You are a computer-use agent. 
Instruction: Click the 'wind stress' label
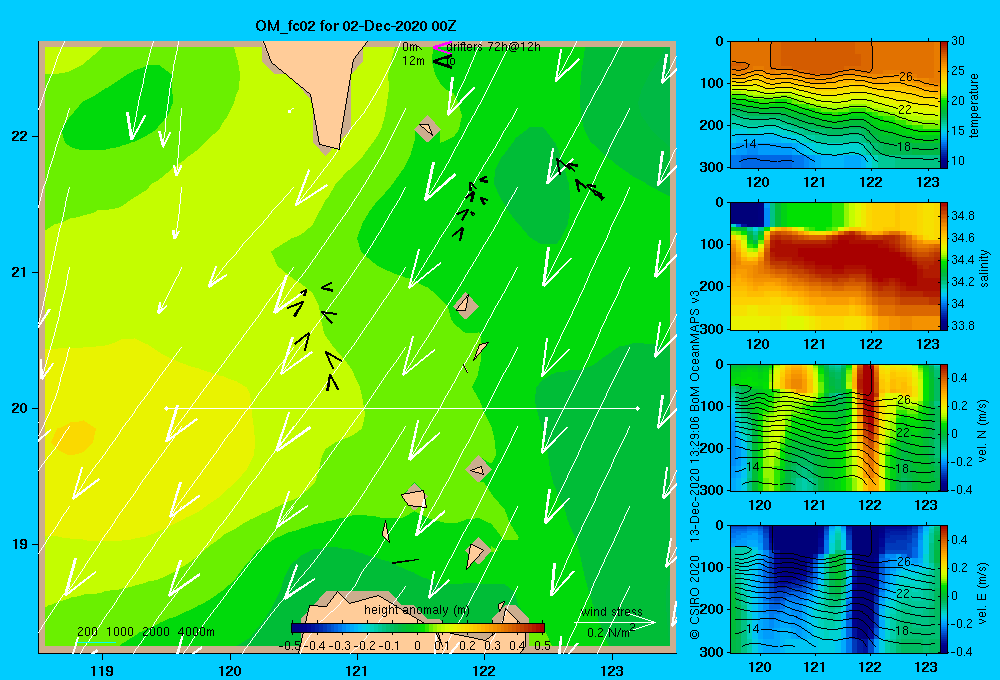click(x=612, y=612)
